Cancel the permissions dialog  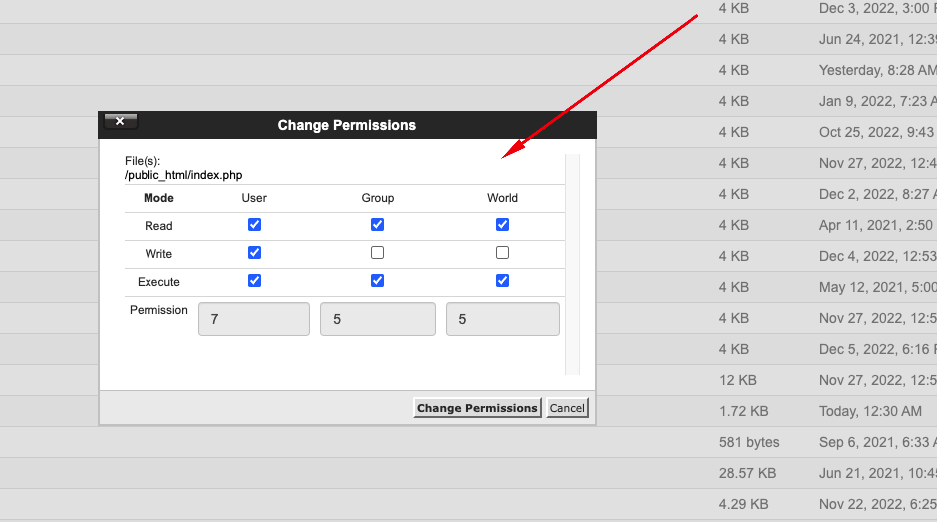(x=567, y=408)
